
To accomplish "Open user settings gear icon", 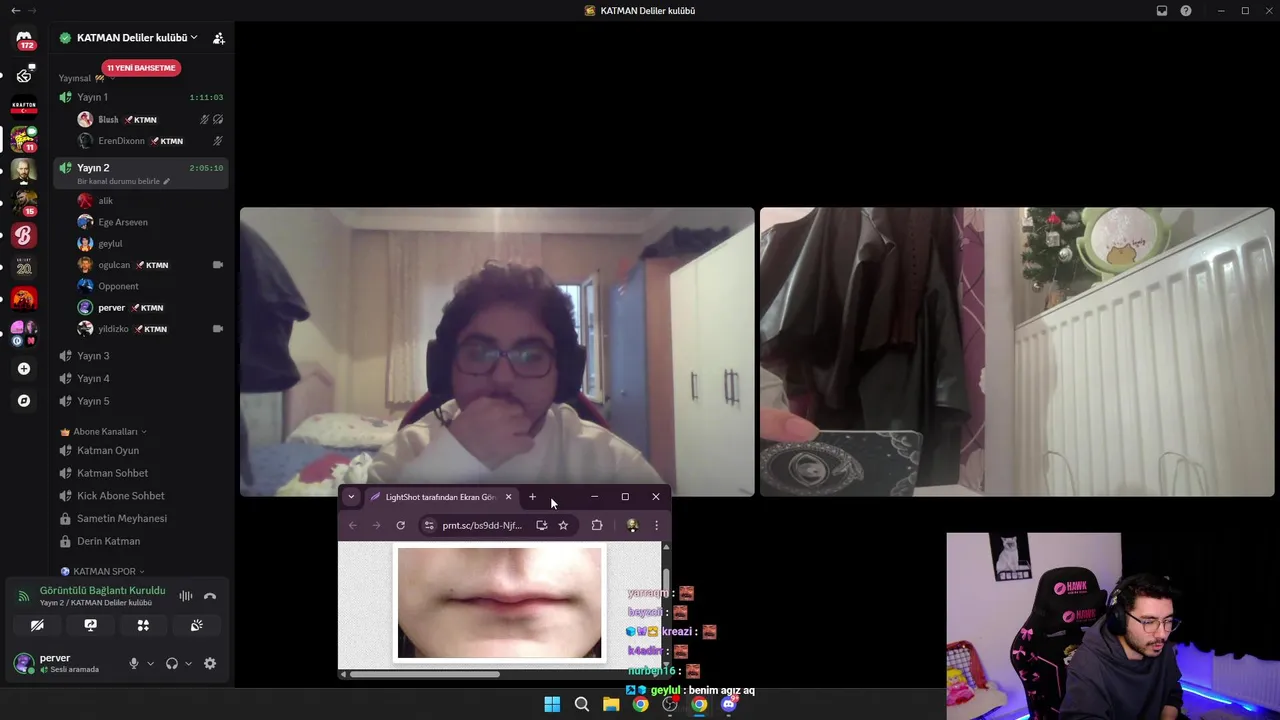I will pyautogui.click(x=210, y=663).
